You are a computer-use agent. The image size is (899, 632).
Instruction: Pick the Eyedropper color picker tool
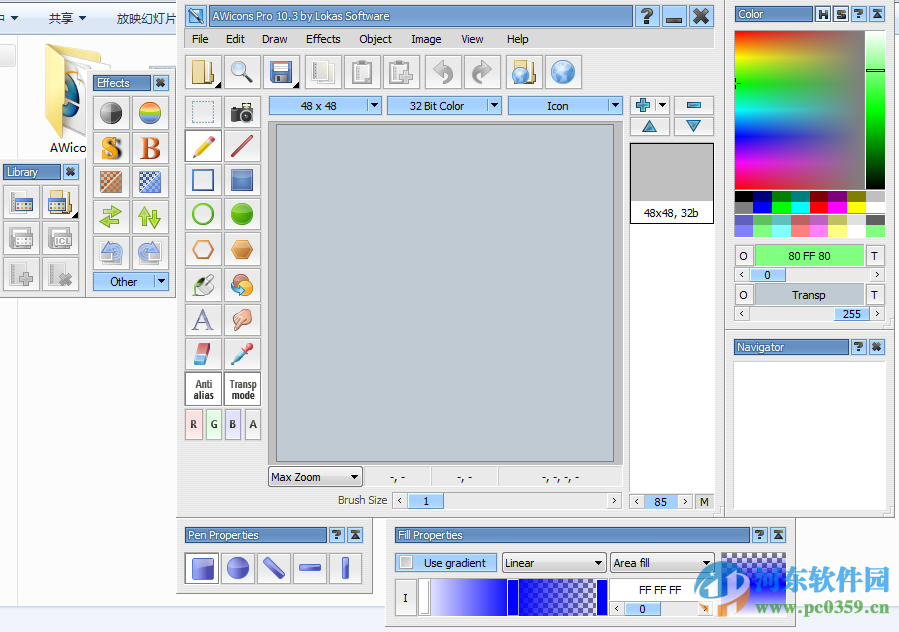242,354
